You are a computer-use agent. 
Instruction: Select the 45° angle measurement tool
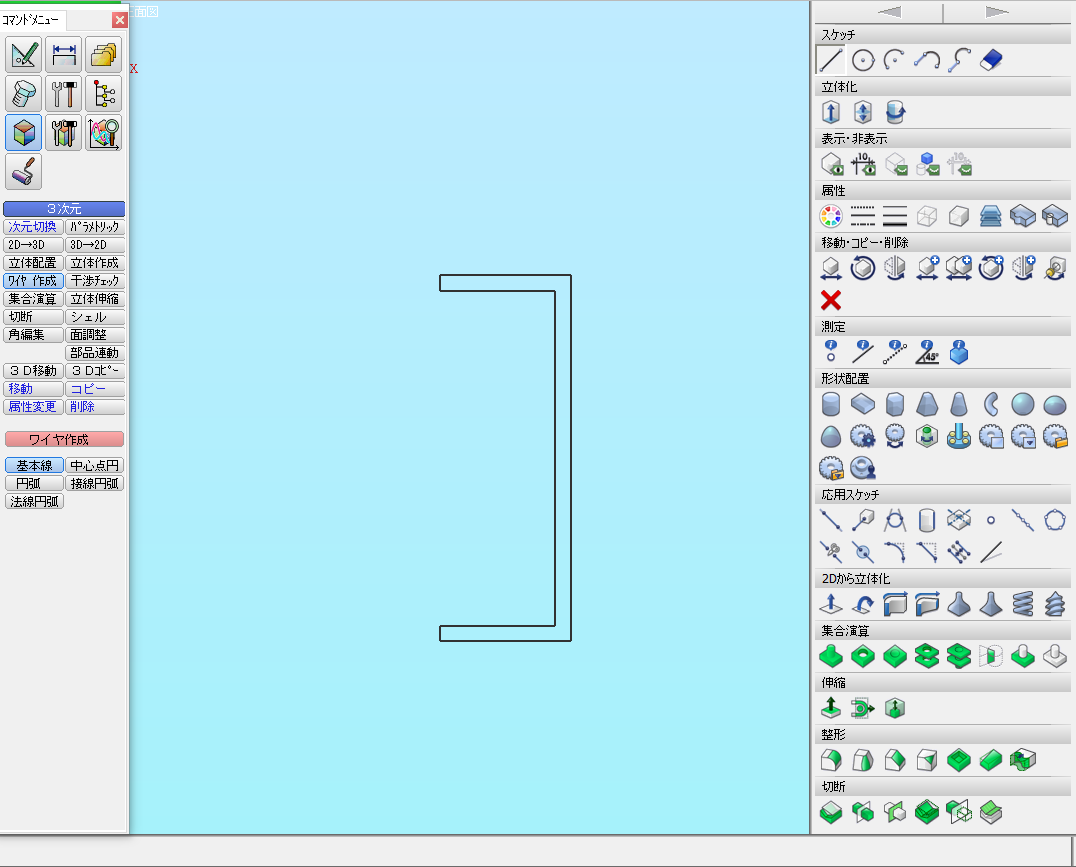click(x=927, y=352)
